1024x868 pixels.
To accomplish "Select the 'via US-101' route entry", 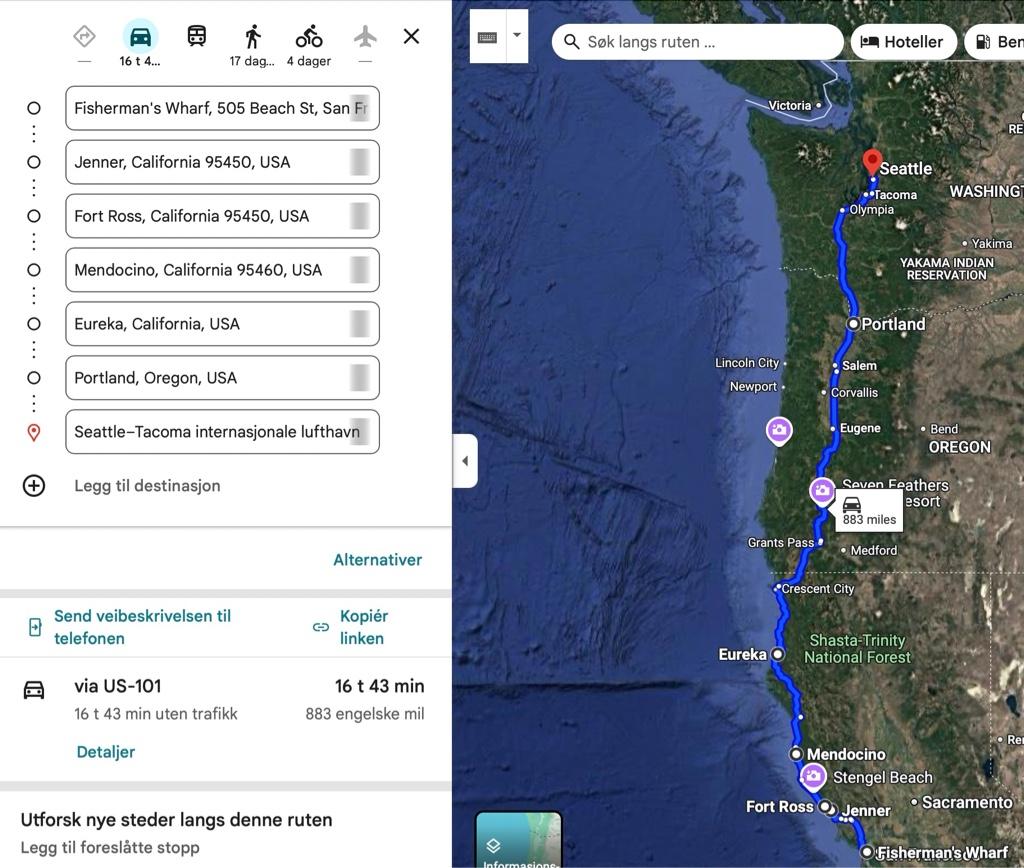I will click(225, 699).
